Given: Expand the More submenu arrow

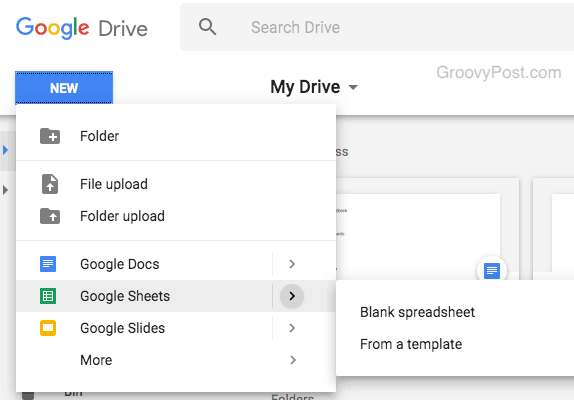Looking at the screenshot, I should coord(293,360).
